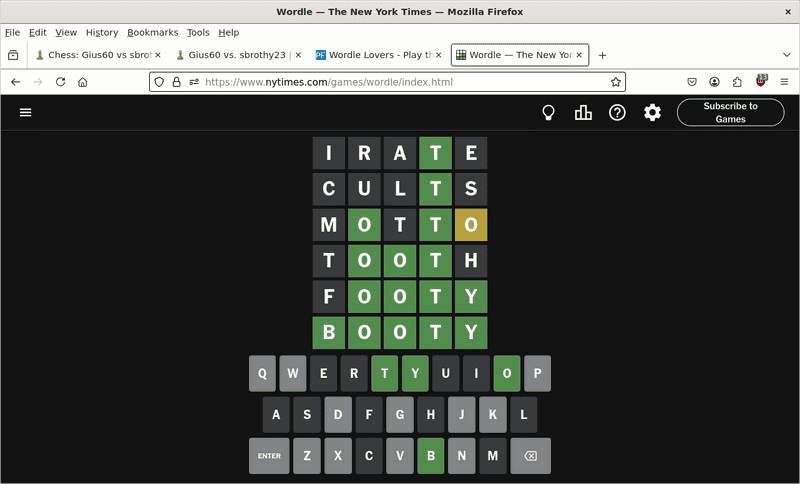Click the green B tile in BOOTY row

(329, 333)
